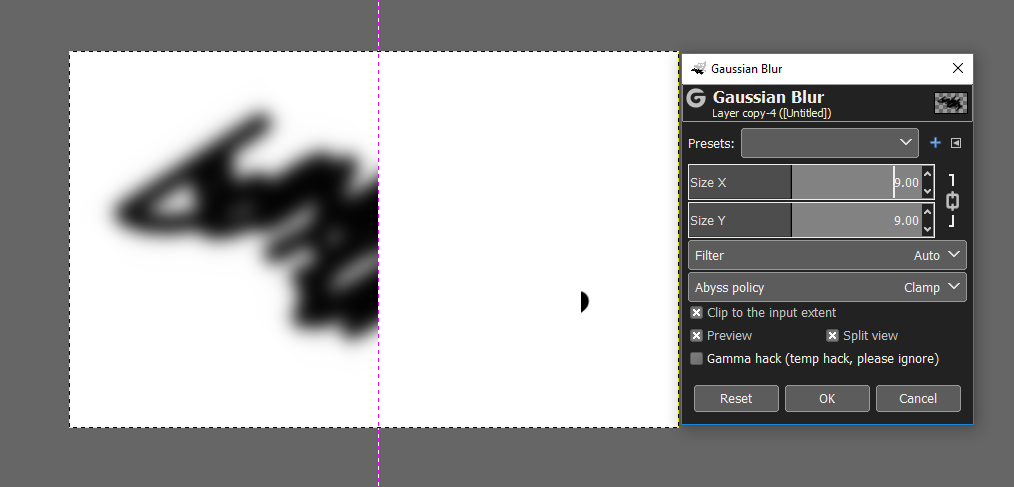This screenshot has width=1014, height=487.
Task: Click the Size X slider bar
Action: click(804, 182)
